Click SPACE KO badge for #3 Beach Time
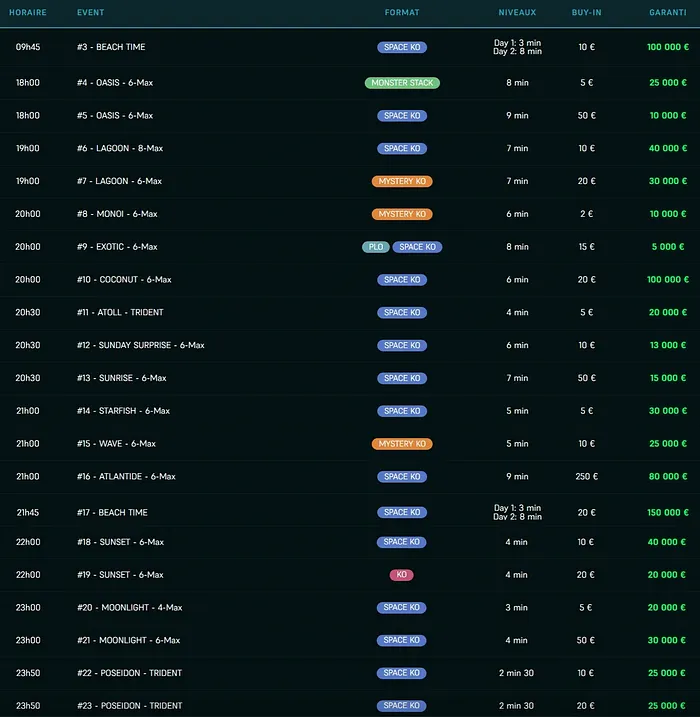The image size is (700, 717). pos(402,47)
